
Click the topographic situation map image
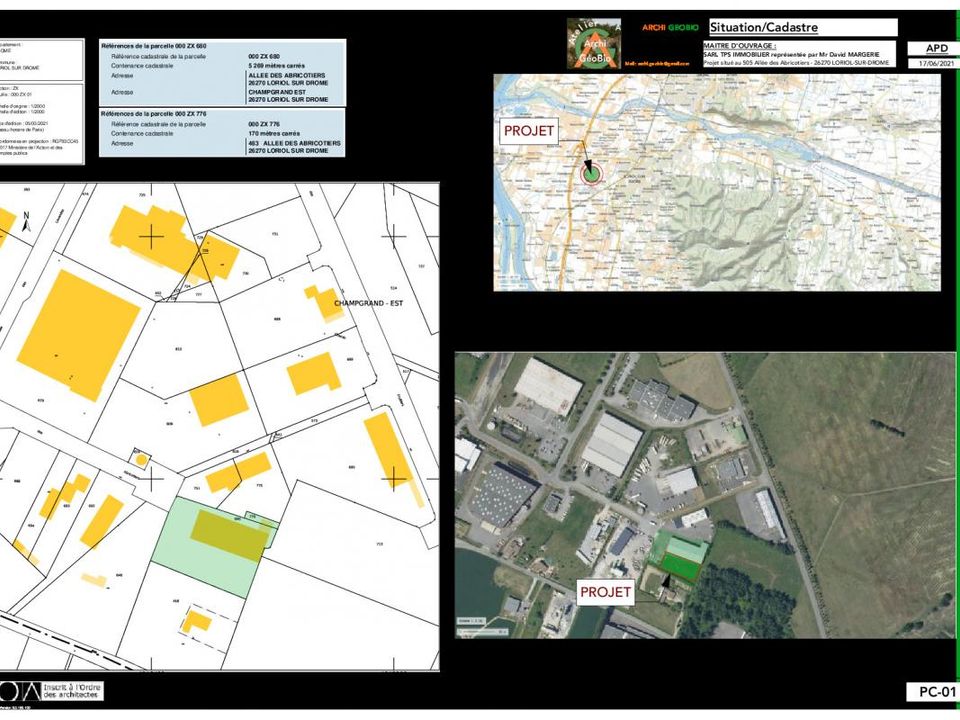(717, 182)
